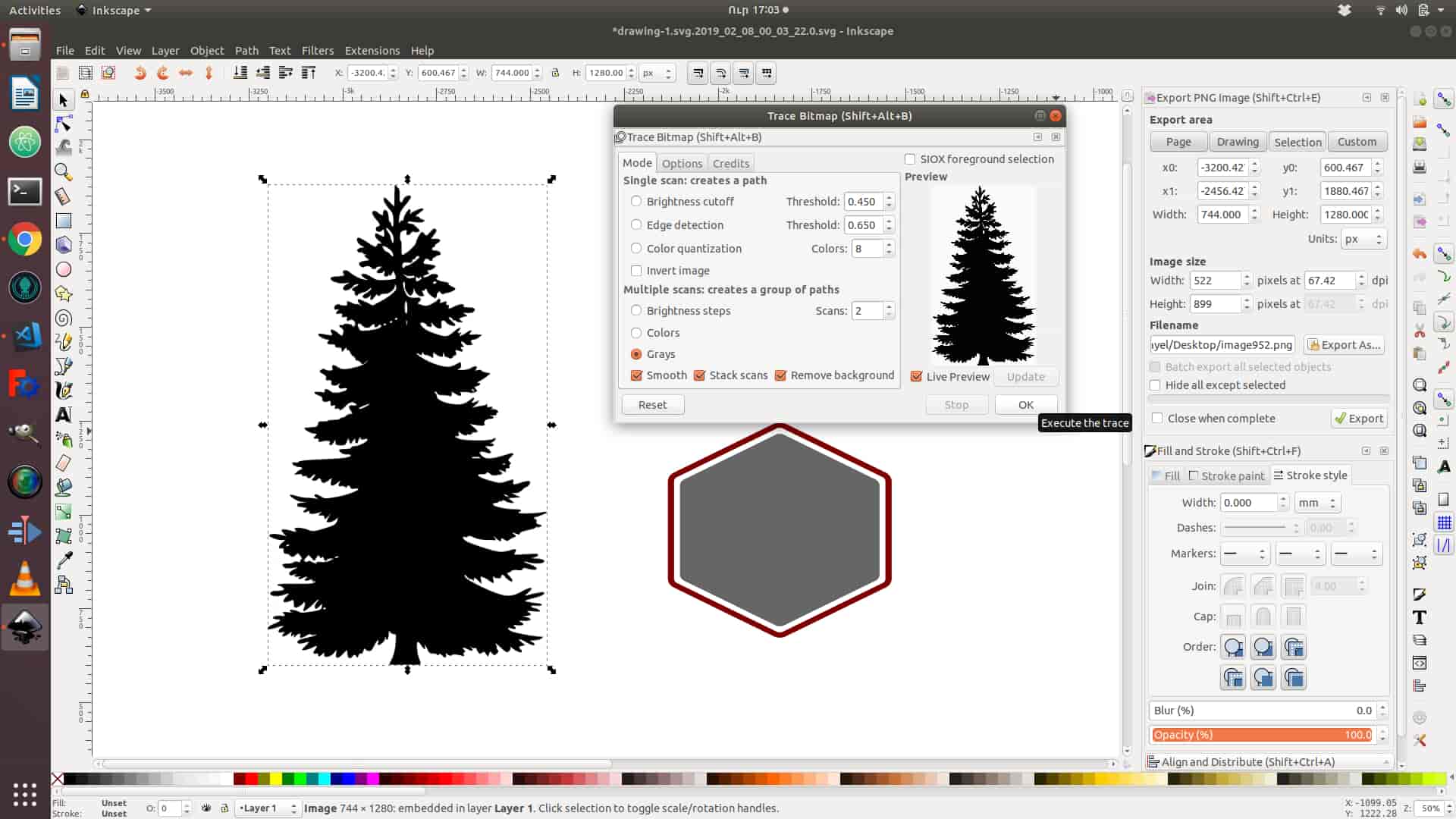The width and height of the screenshot is (1456, 819).
Task: Pick the Spiral drawing tool
Action: [x=64, y=318]
